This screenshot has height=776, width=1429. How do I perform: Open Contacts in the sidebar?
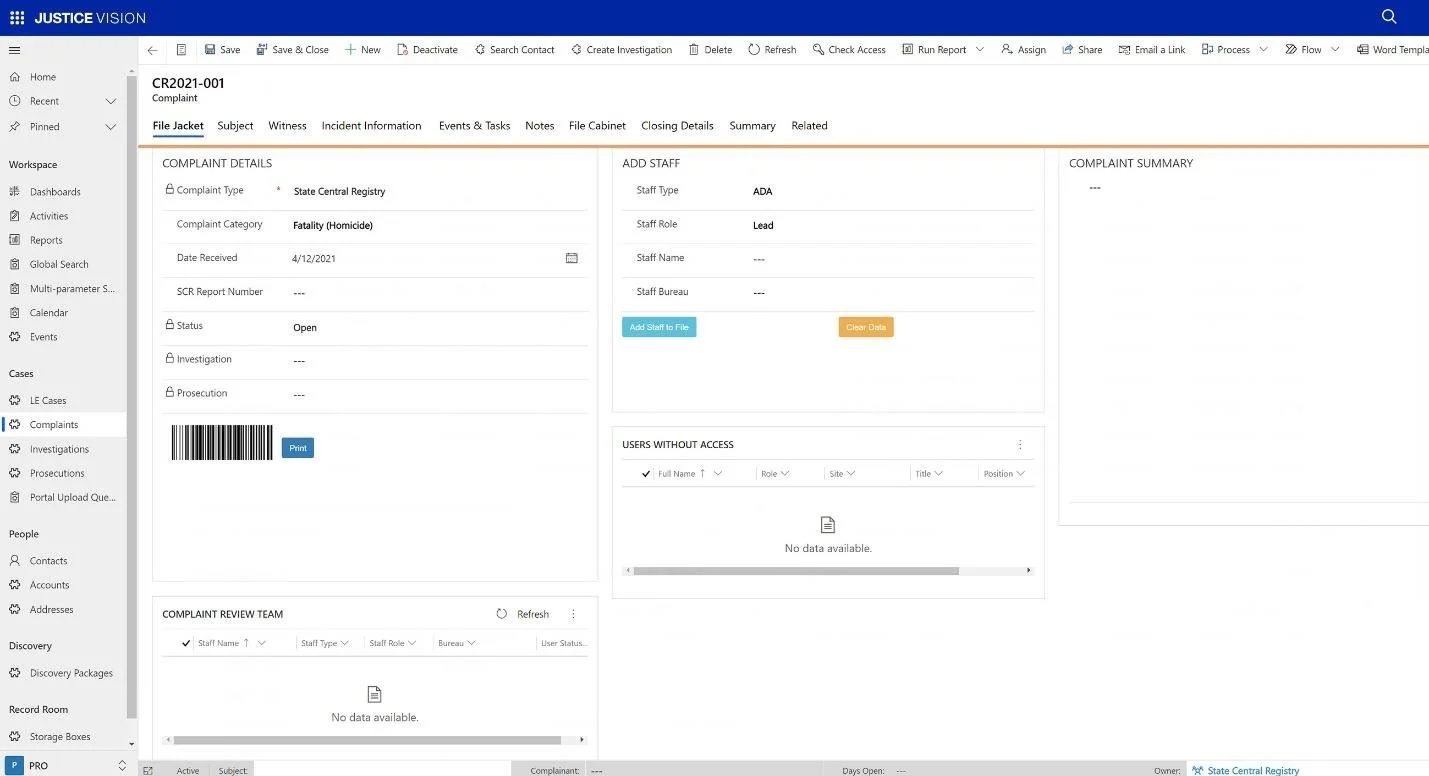(48, 561)
